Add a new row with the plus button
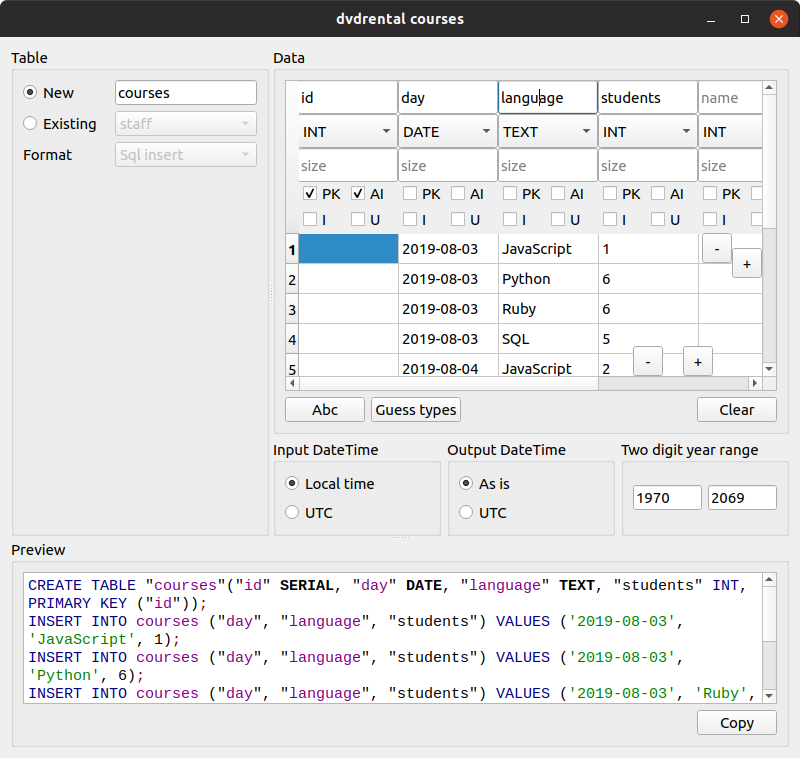The width and height of the screenshot is (800, 758). [746, 263]
